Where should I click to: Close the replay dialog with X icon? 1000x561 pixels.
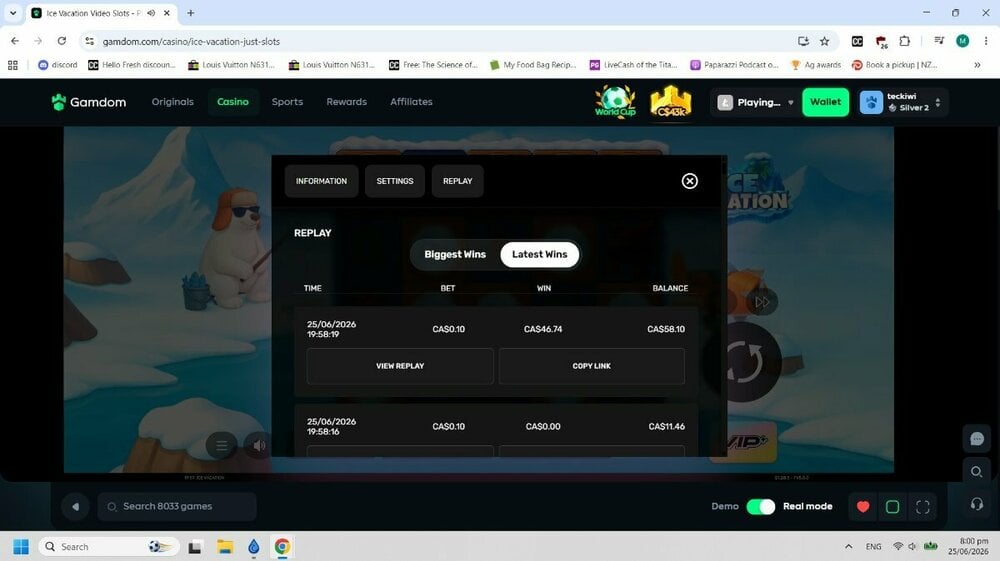(x=689, y=181)
